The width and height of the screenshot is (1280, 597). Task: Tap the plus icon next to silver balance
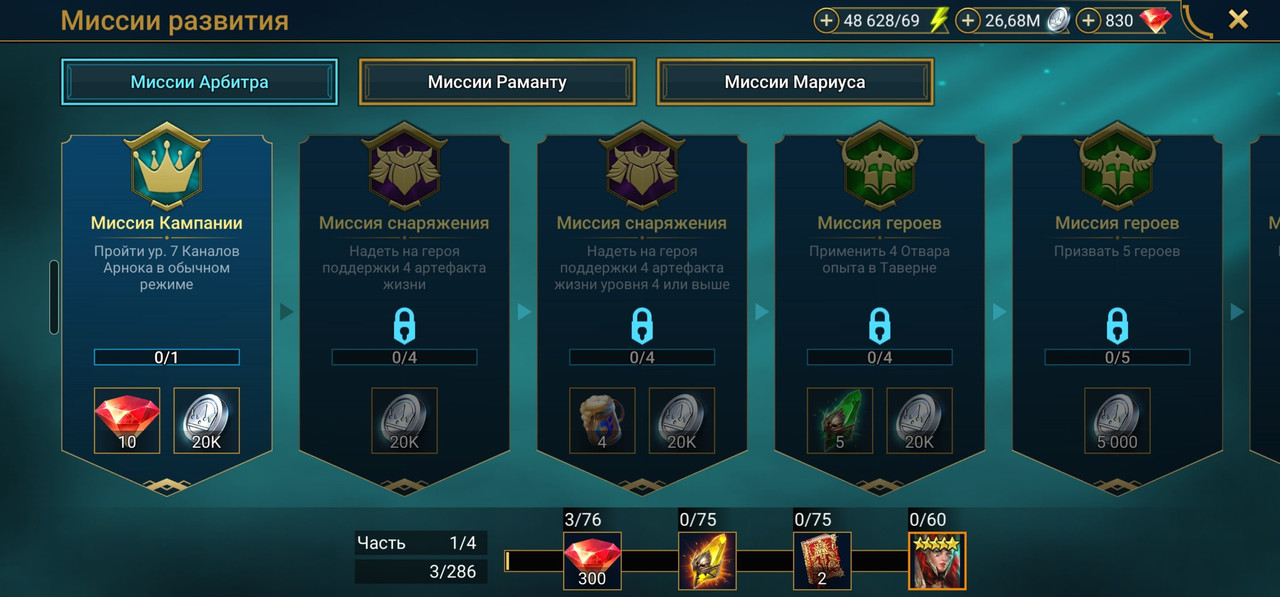[968, 20]
